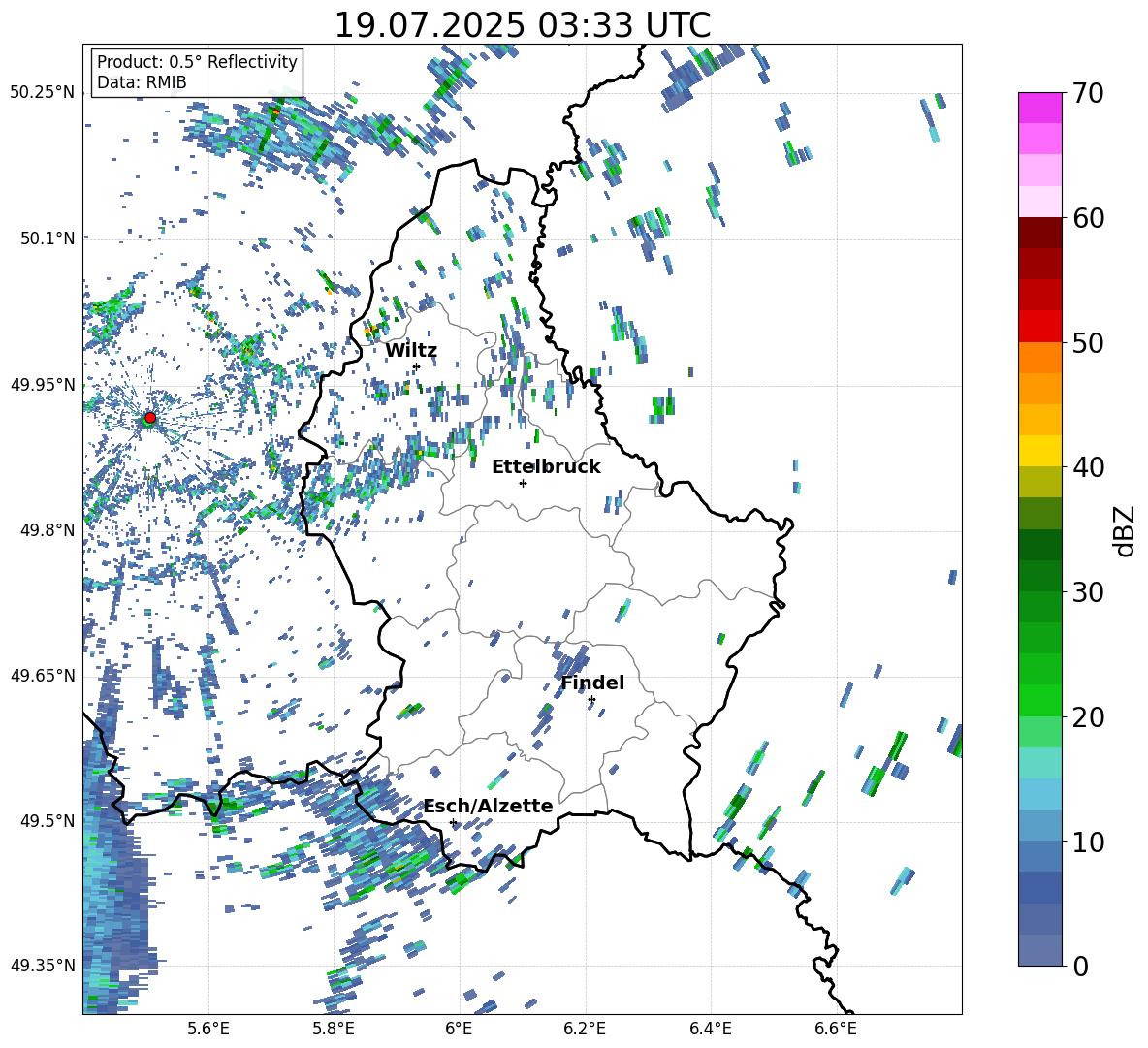Pick the slate blue swatch just above 0

[x=1040, y=950]
